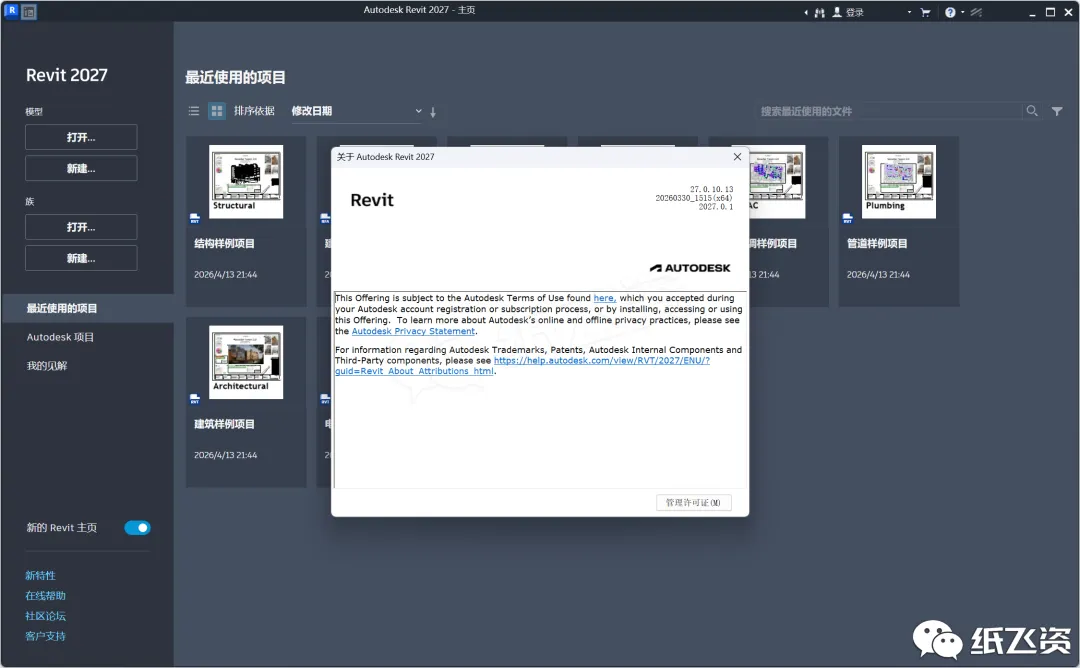Click the 2027.0.1 version text in About dialog
This screenshot has width=1080, height=668.
tap(716, 207)
